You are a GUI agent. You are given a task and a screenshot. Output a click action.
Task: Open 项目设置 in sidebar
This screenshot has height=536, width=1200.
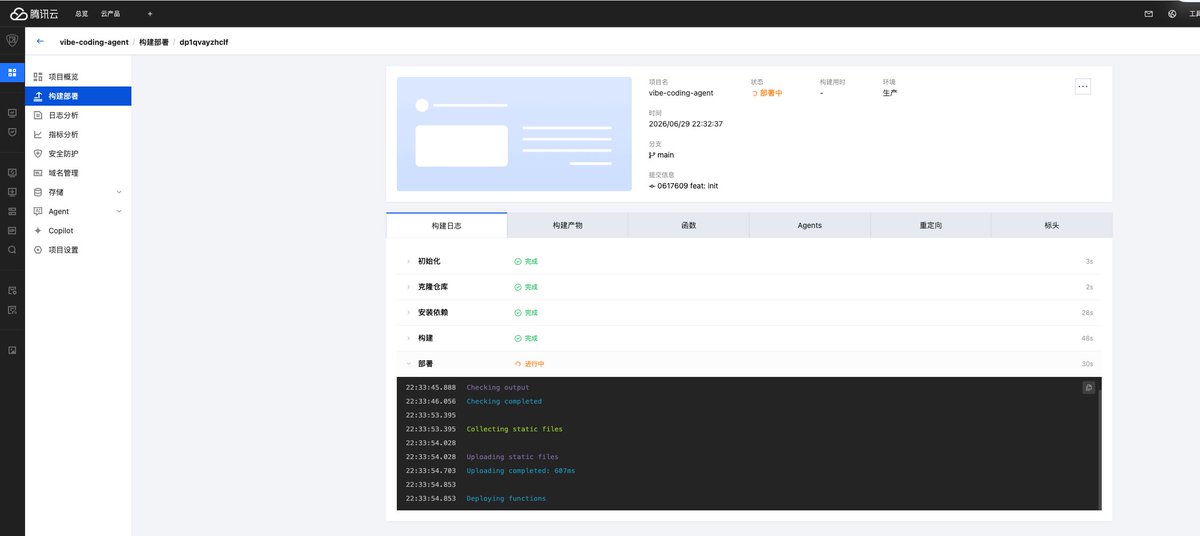(x=78, y=250)
